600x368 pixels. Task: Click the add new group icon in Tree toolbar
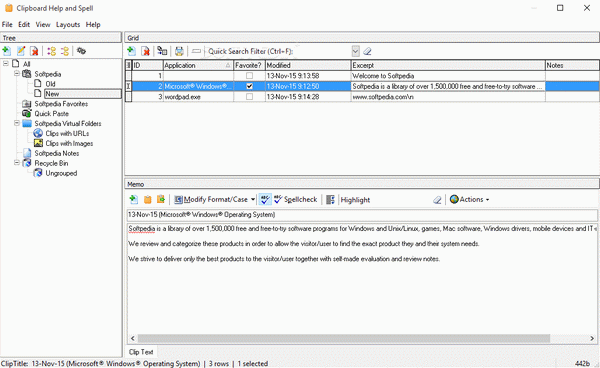(x=7, y=51)
